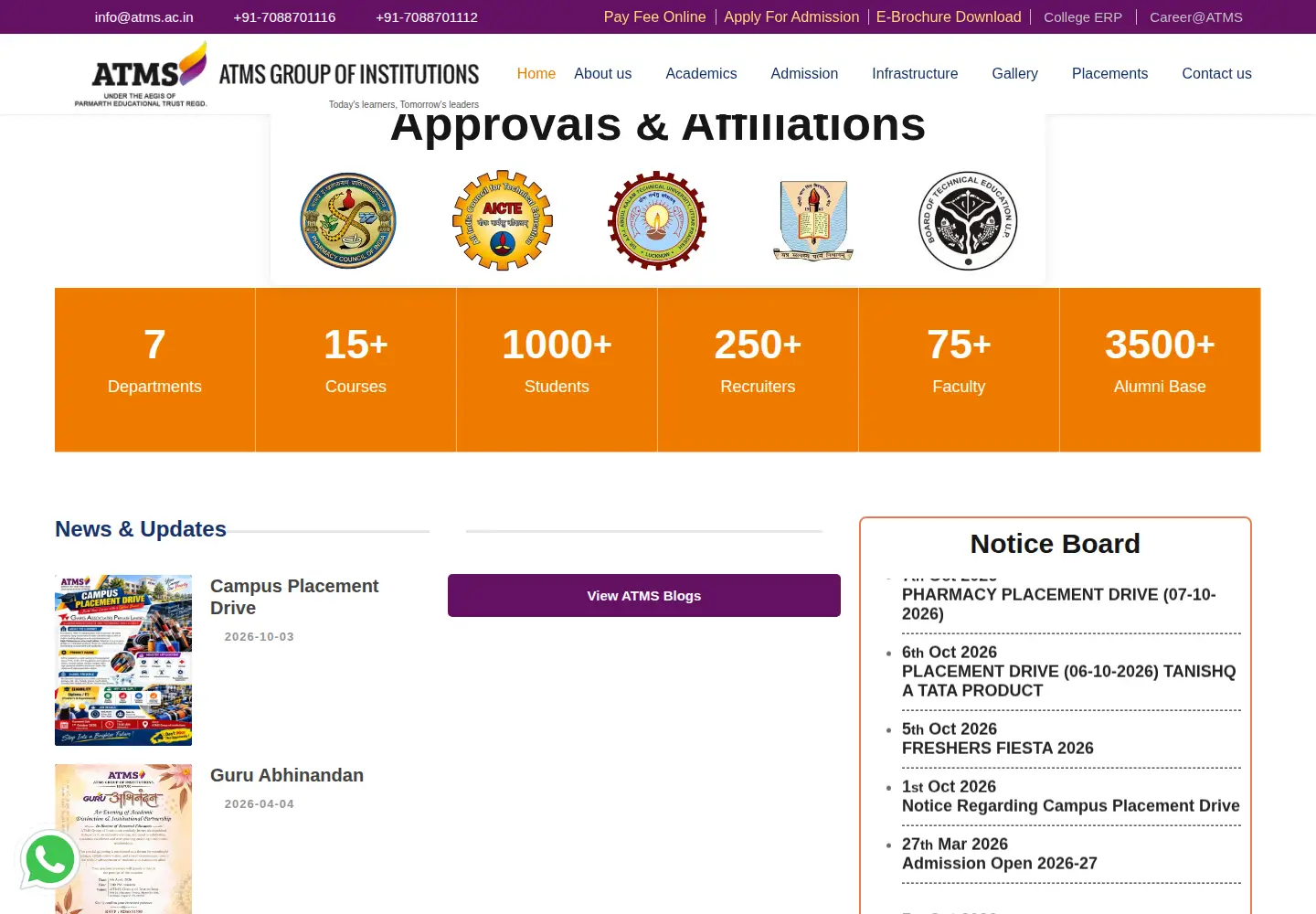This screenshot has height=914, width=1316.
Task: Select the 250+ Recruiters statistic tile
Action: click(x=758, y=370)
